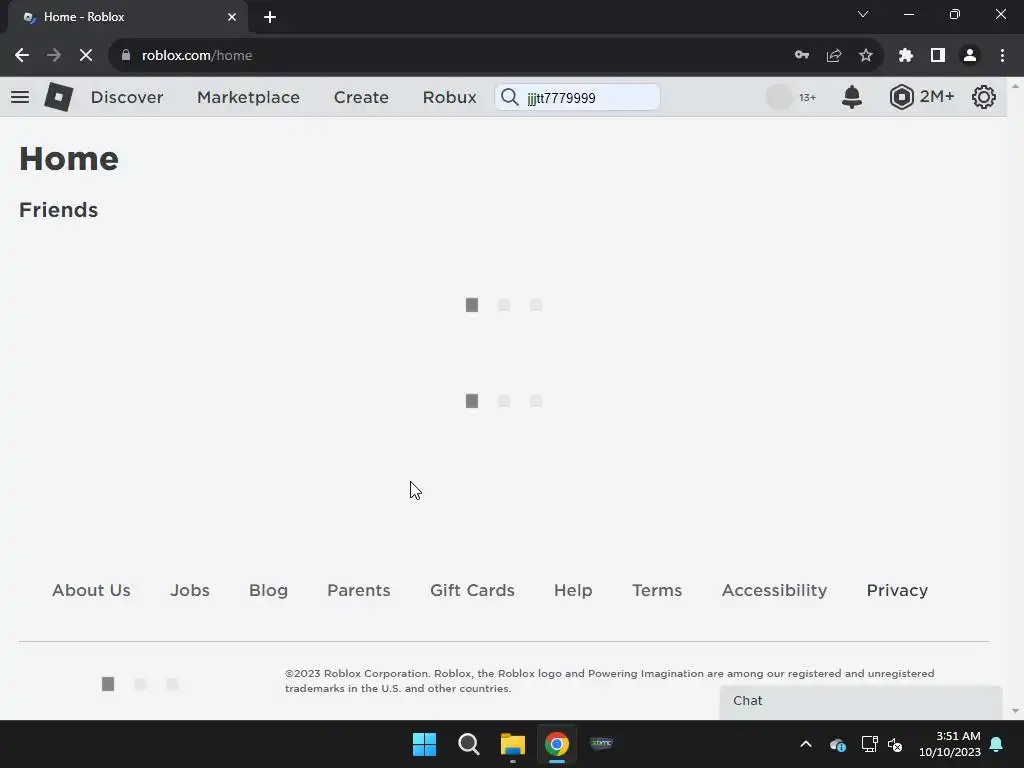Open the Robux page
This screenshot has height=768, width=1024.
pos(449,97)
